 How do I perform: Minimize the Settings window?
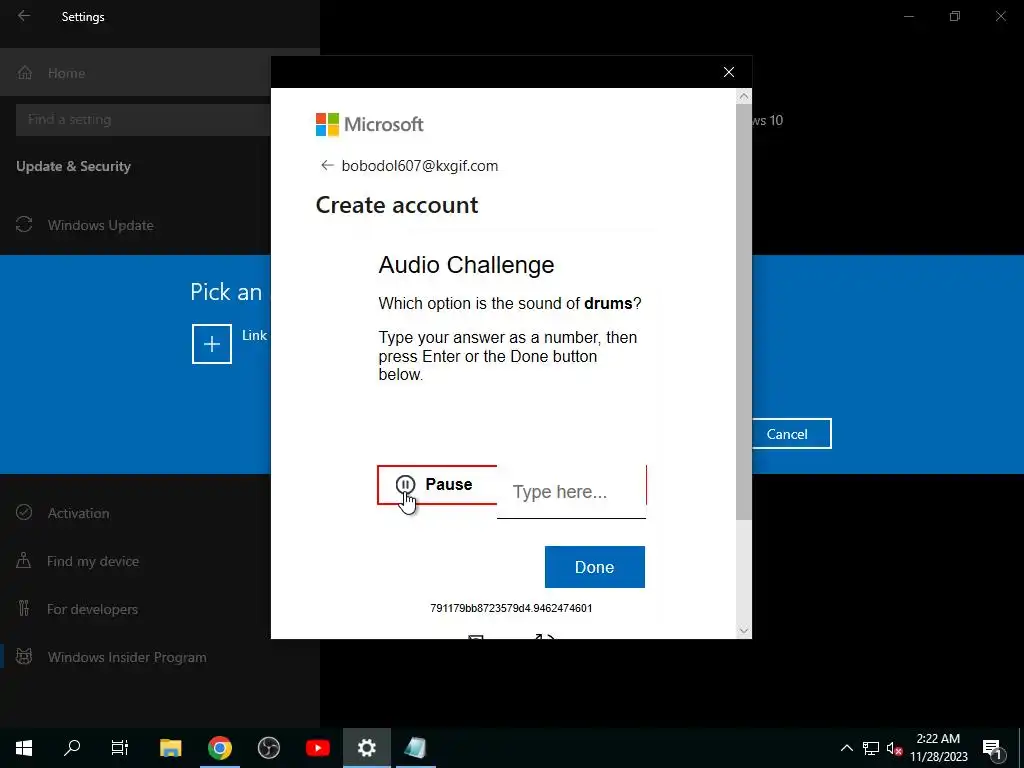pyautogui.click(x=909, y=16)
